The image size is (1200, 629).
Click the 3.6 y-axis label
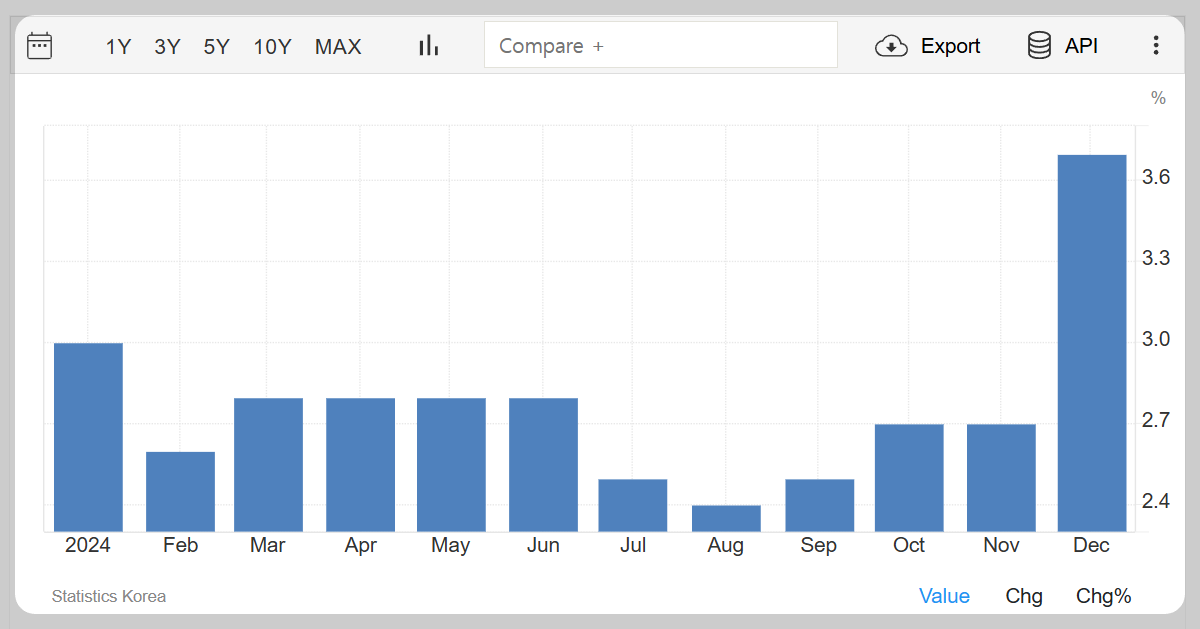(1156, 177)
